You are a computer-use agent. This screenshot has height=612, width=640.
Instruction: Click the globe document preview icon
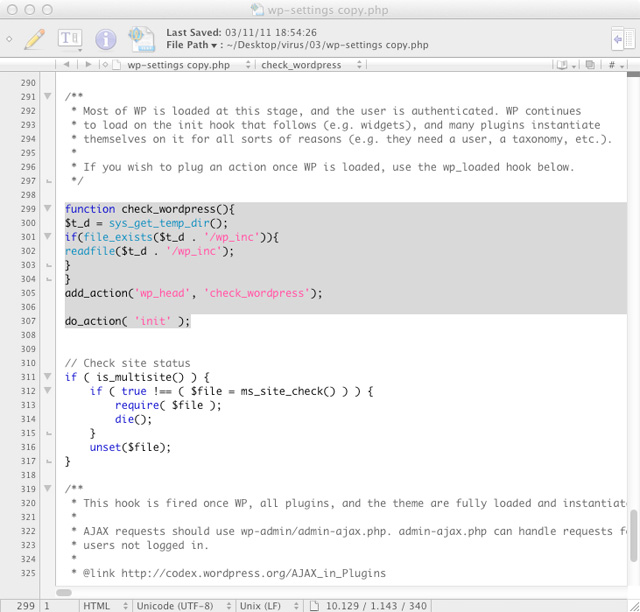point(140,39)
